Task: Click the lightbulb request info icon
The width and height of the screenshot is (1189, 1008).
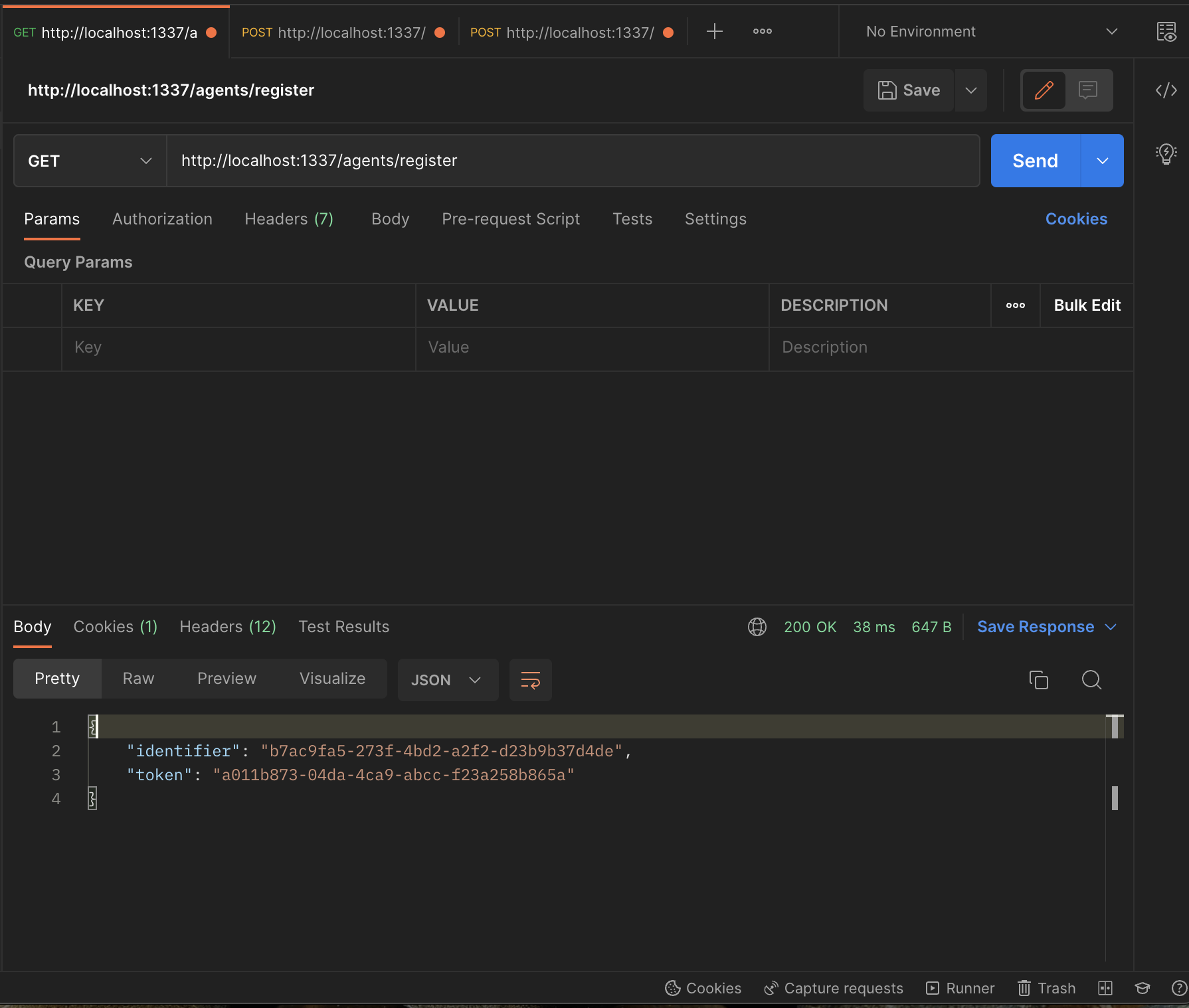Action: point(1166,154)
